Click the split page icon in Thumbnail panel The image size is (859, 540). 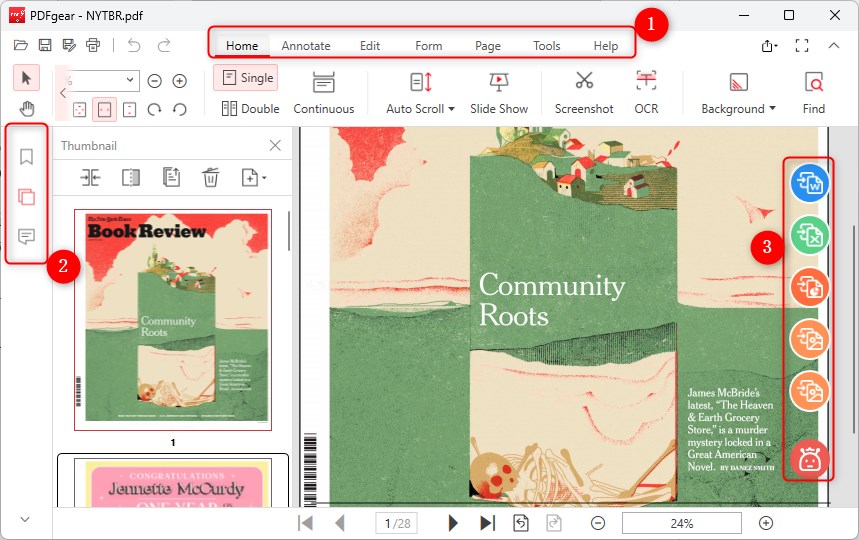click(130, 177)
